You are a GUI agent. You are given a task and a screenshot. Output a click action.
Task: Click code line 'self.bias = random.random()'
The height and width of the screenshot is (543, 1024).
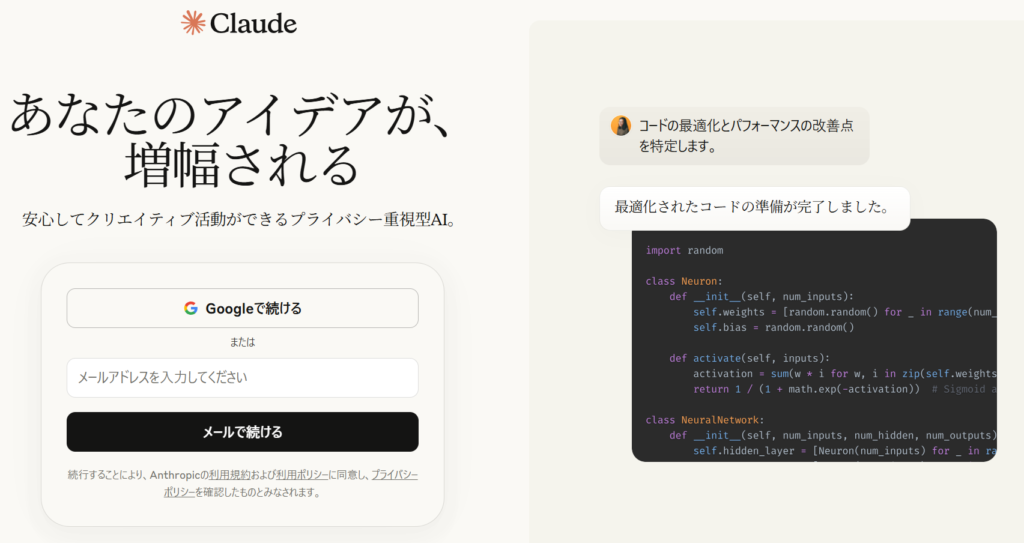point(773,327)
